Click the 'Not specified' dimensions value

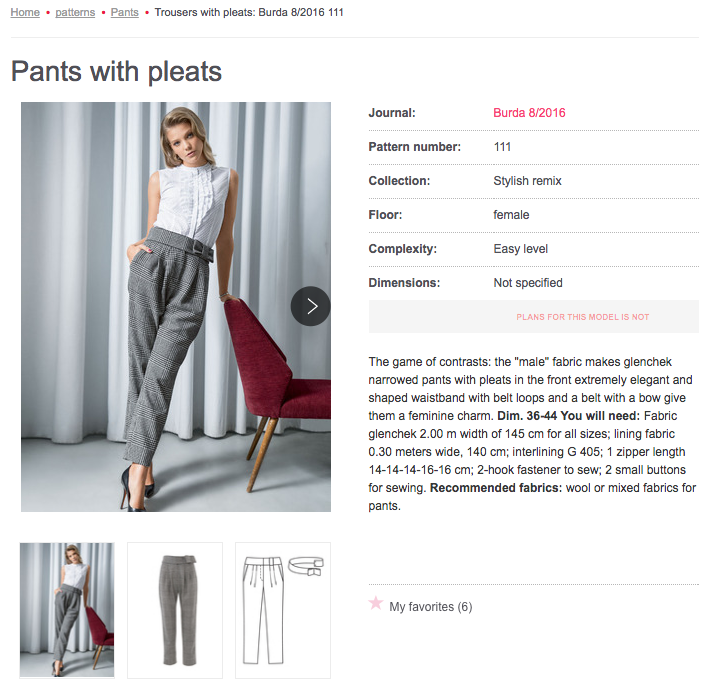[x=528, y=283]
